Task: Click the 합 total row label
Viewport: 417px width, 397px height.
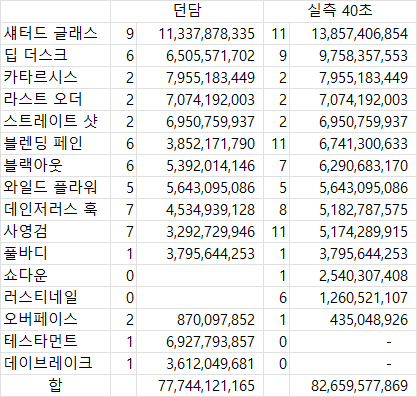Action: (x=55, y=385)
